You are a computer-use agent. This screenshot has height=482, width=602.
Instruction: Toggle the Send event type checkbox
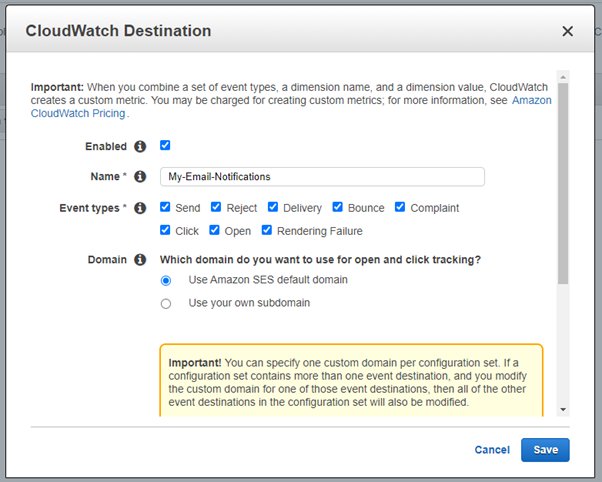[x=166, y=208]
